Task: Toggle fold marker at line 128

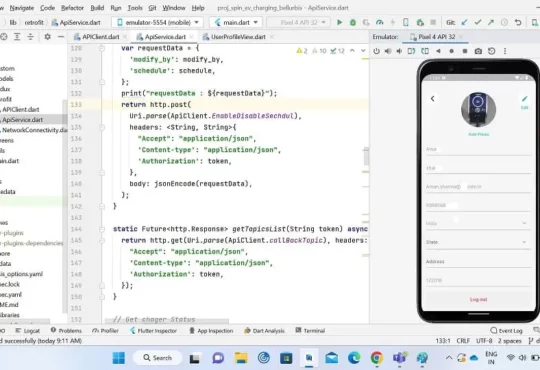Action: point(102,48)
